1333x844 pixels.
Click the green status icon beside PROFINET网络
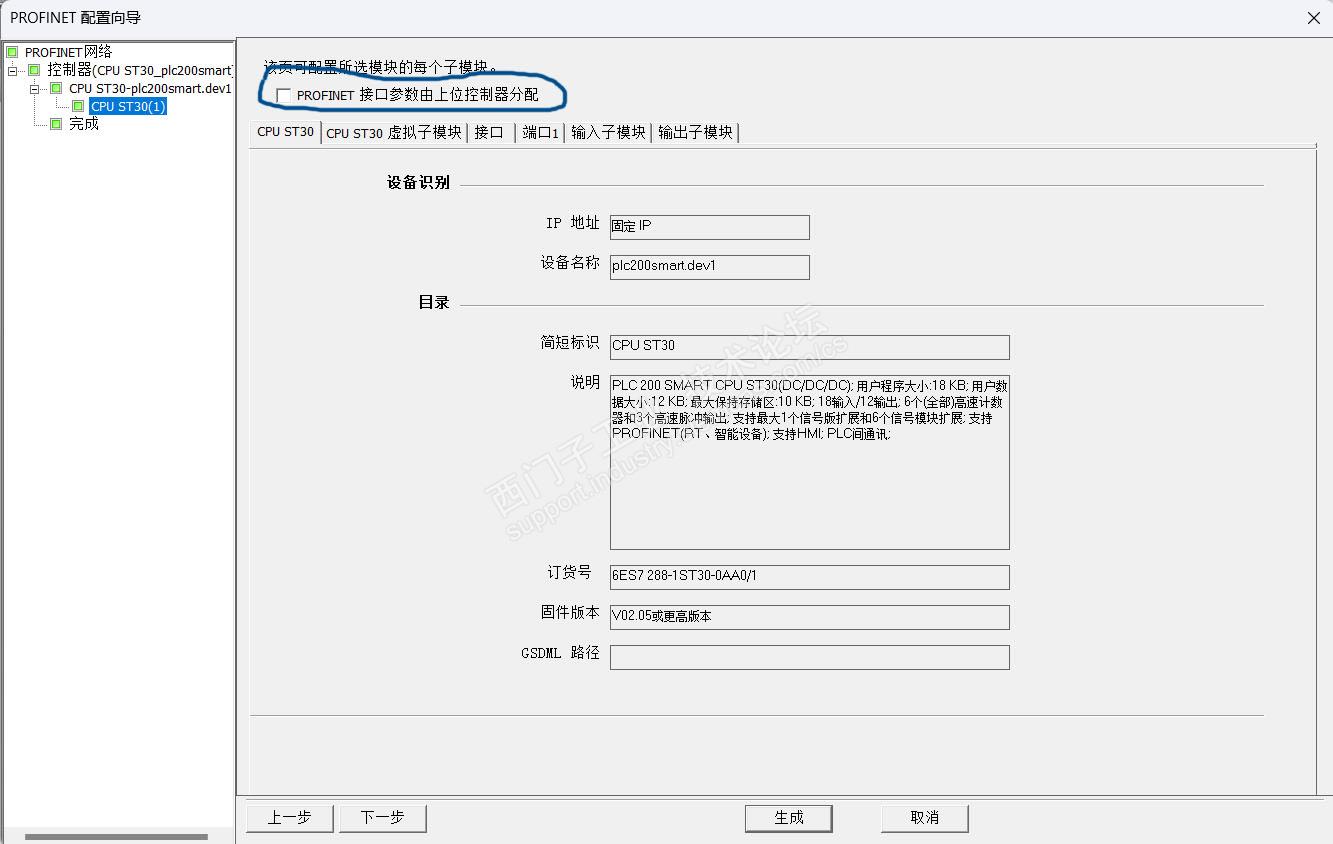click(12, 52)
